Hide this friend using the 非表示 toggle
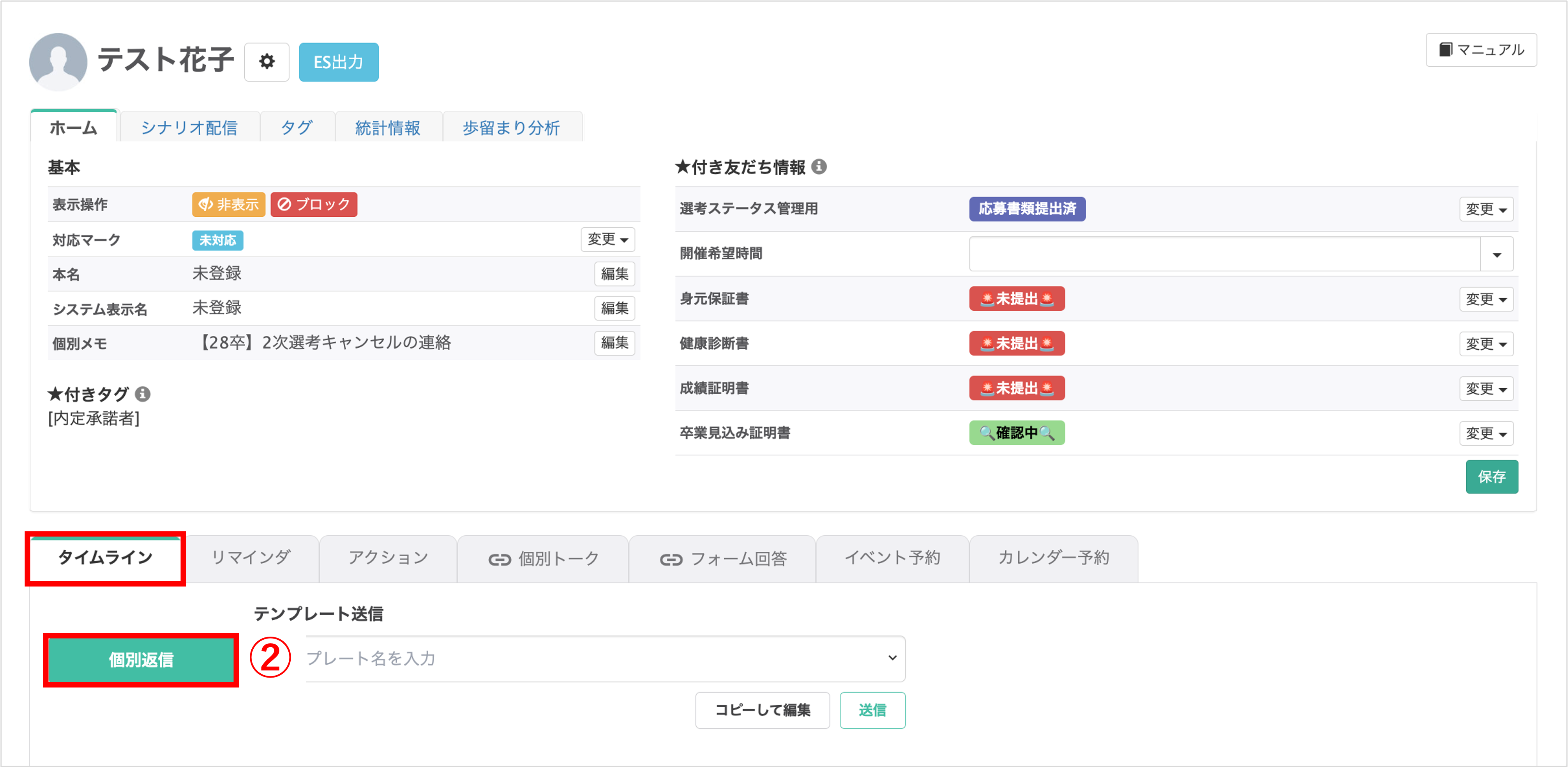This screenshot has height=768, width=1568. point(228,205)
